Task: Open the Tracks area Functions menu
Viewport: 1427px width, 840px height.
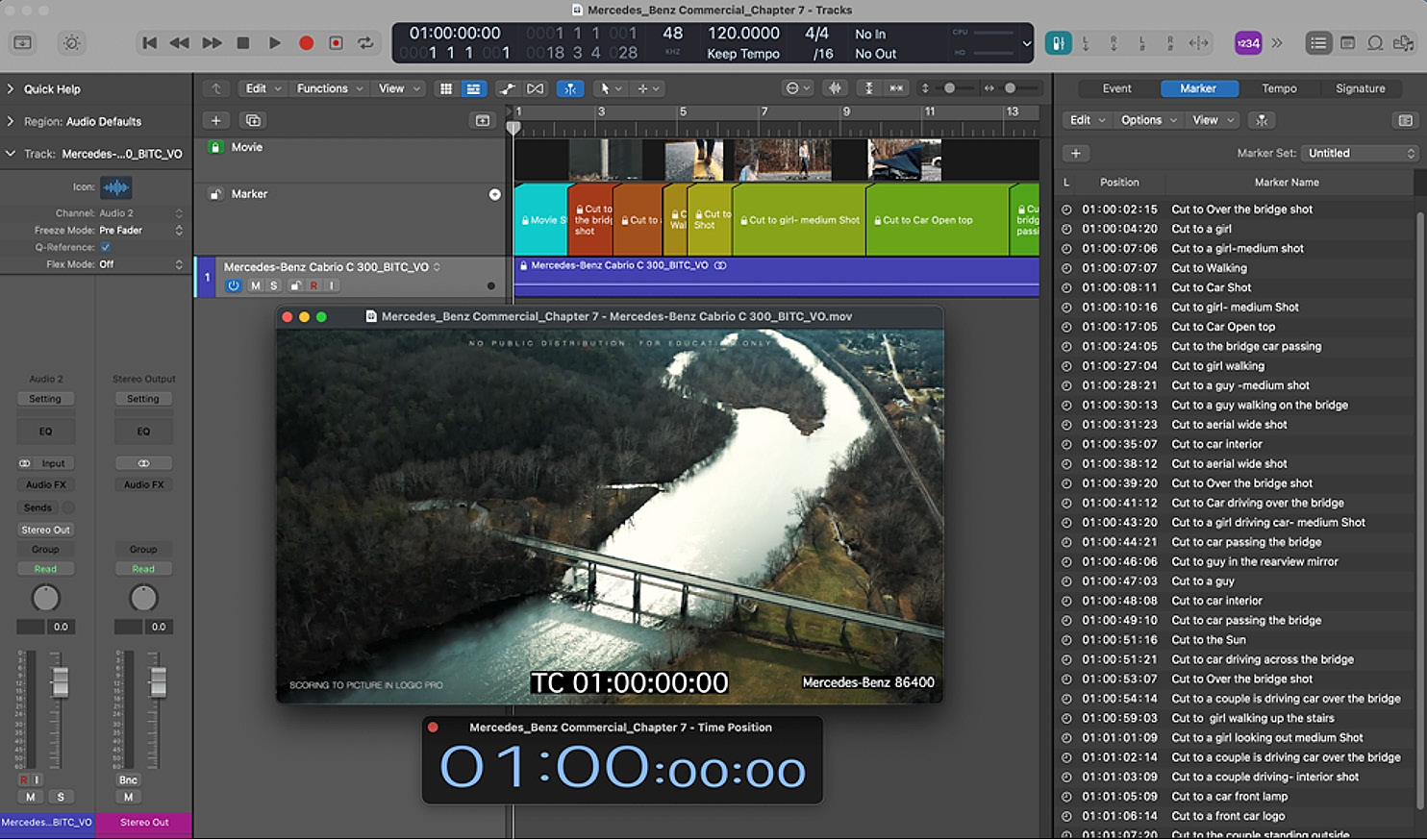Action: 329,88
